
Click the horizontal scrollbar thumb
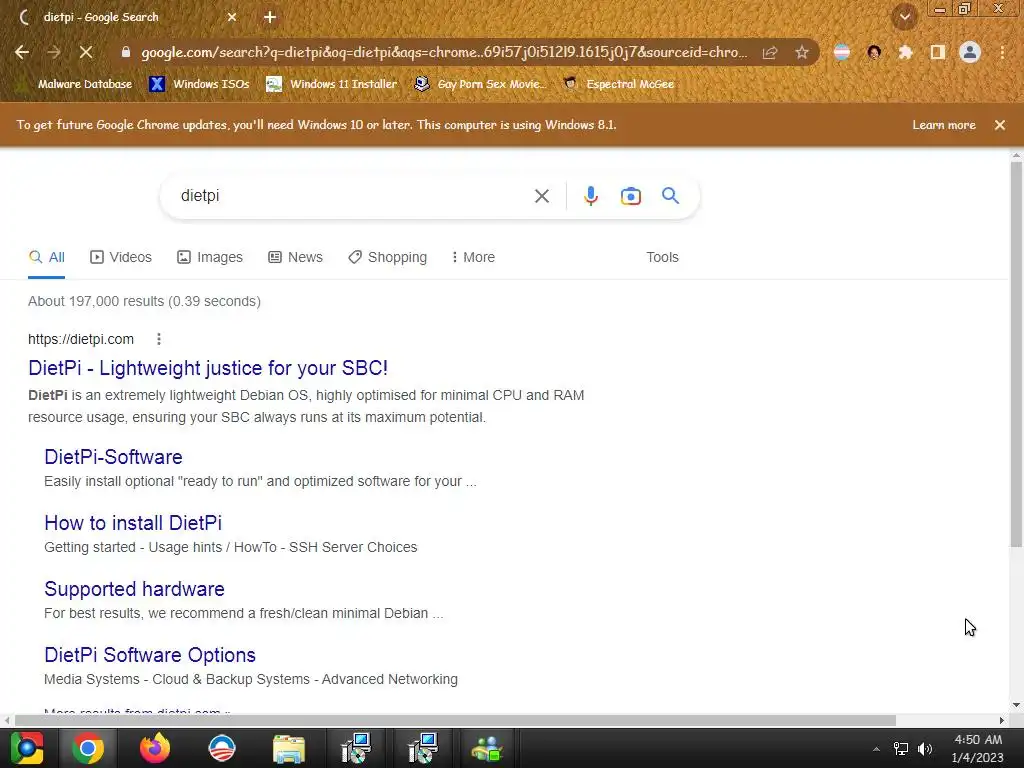coord(455,720)
